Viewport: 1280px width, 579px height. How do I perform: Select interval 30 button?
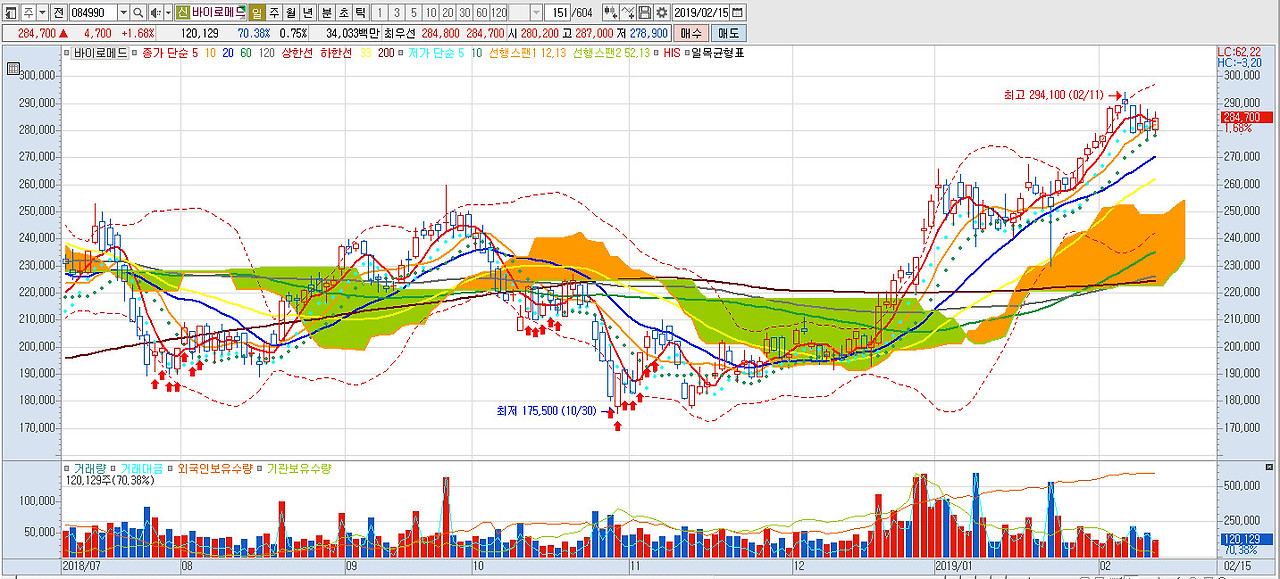pyautogui.click(x=465, y=13)
